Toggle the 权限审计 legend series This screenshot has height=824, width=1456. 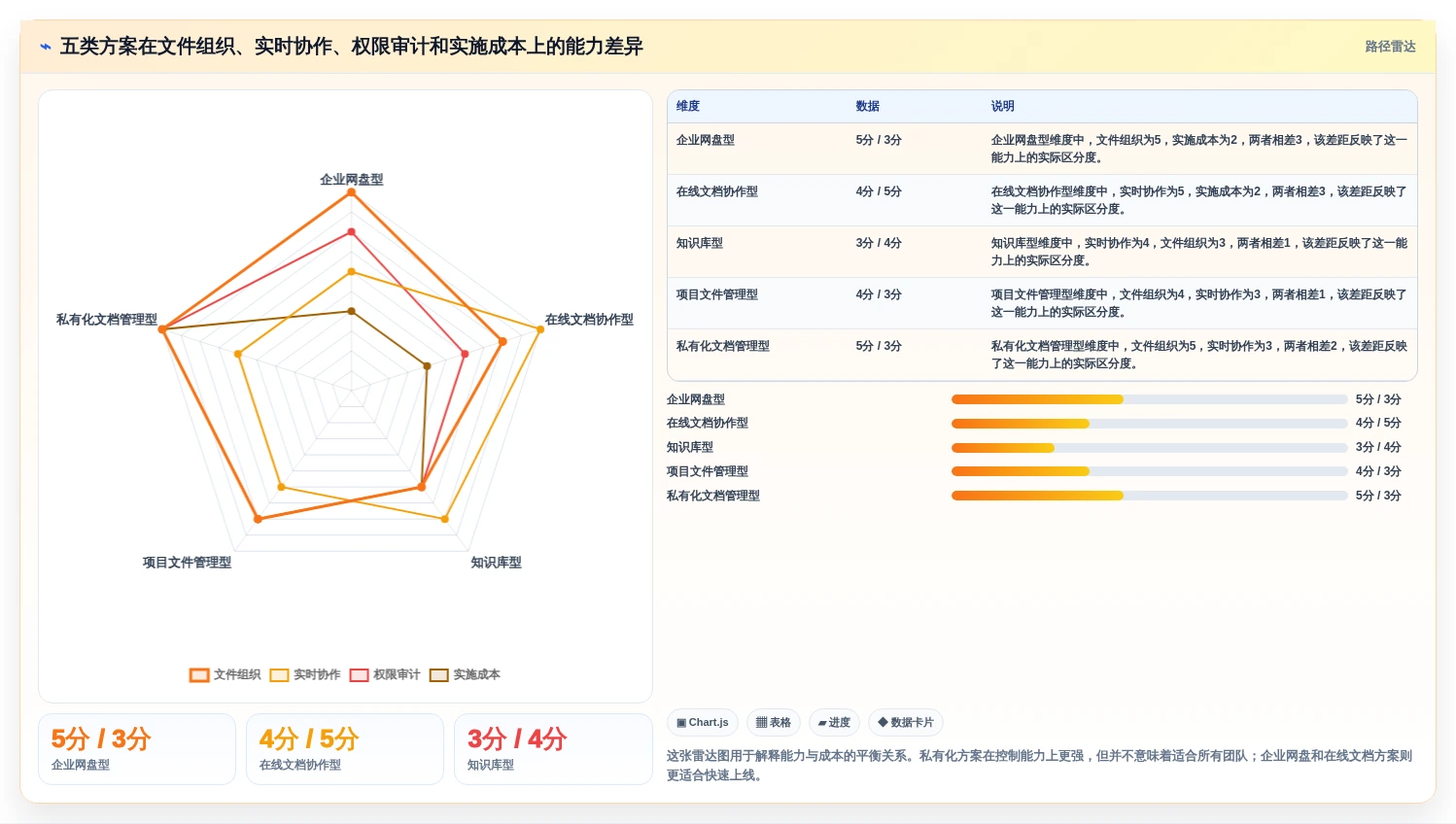pos(385,674)
